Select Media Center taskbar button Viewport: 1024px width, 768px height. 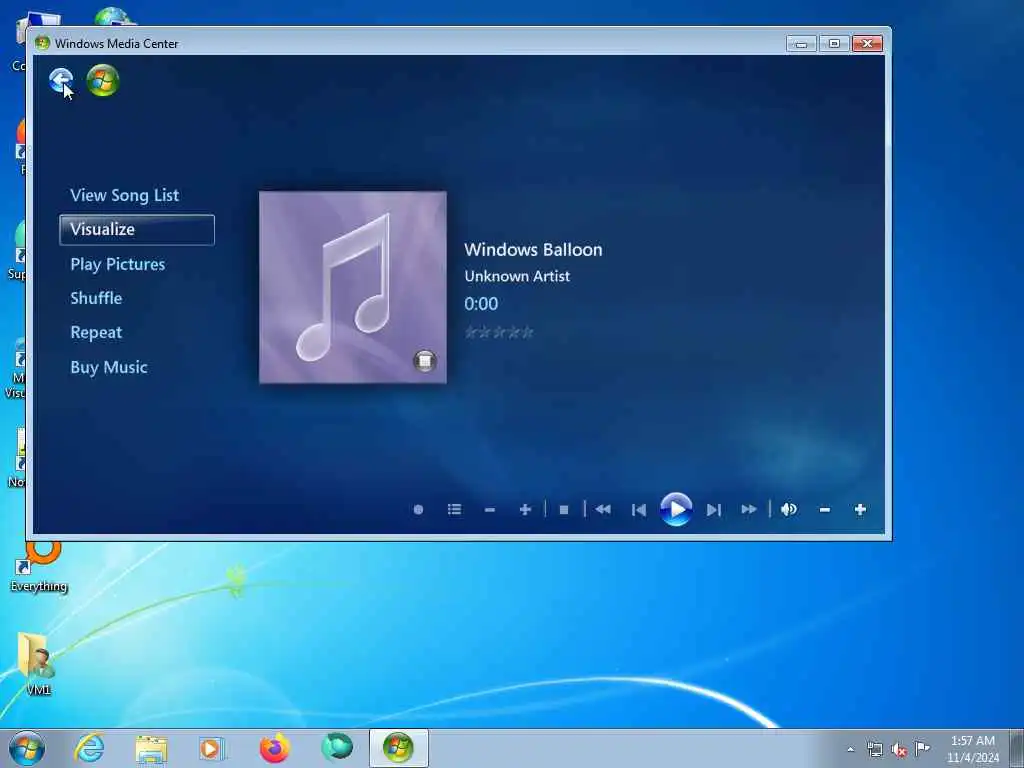398,748
